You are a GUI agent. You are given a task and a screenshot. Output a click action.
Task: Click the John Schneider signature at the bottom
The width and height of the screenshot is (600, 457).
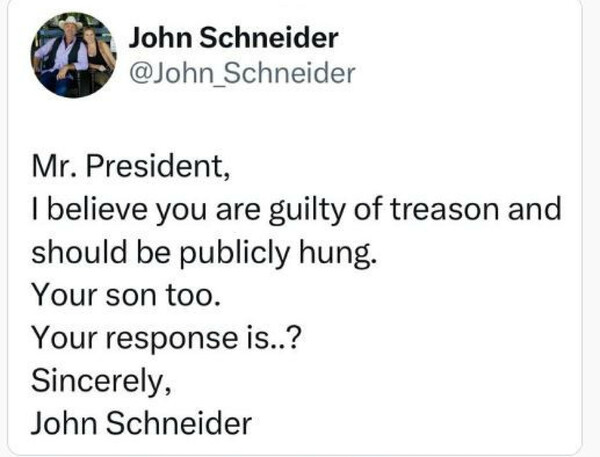pos(142,423)
